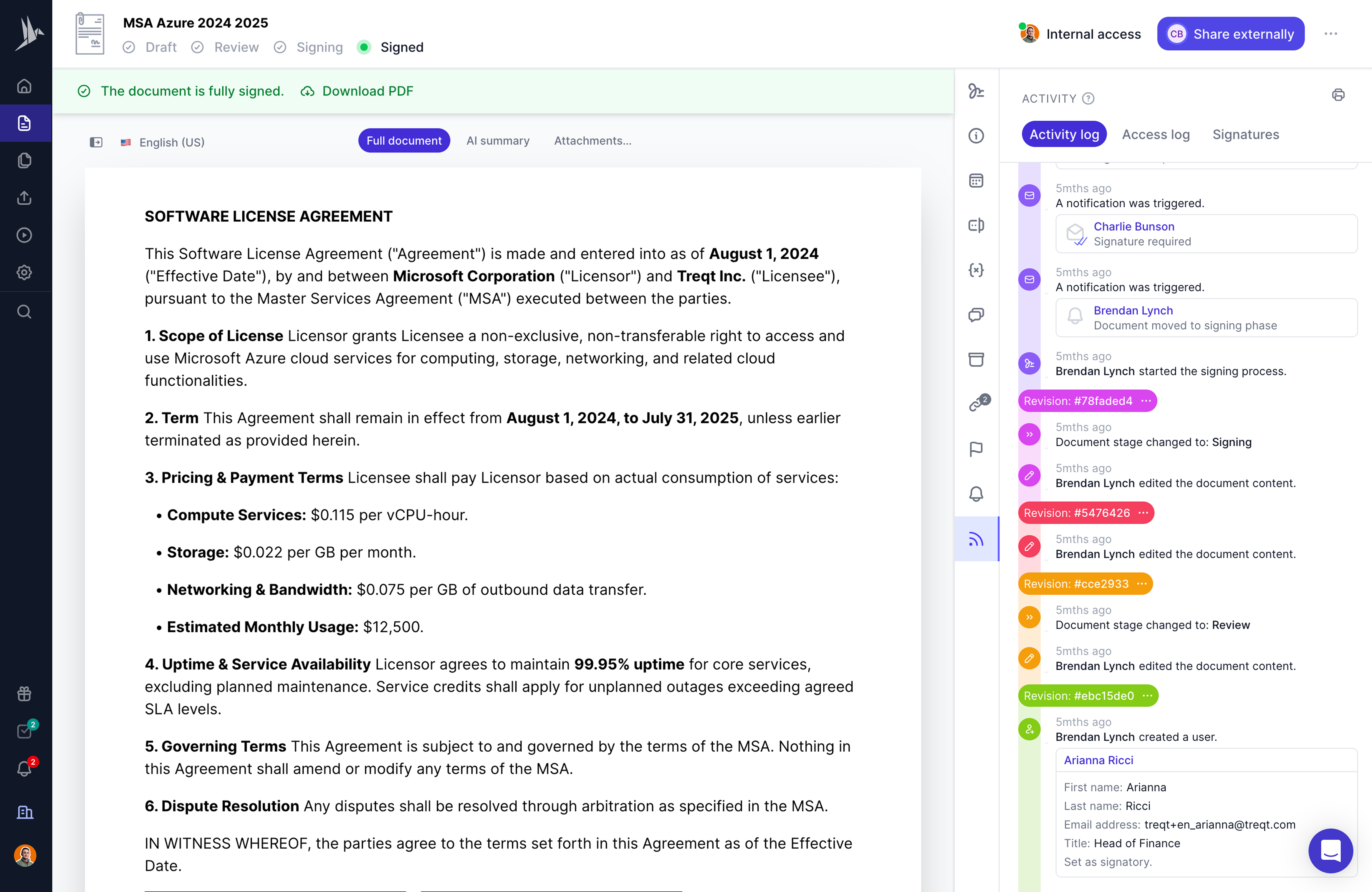This screenshot has width=1372, height=892.
Task: Open linked documents icon with badge 2
Action: tap(978, 403)
